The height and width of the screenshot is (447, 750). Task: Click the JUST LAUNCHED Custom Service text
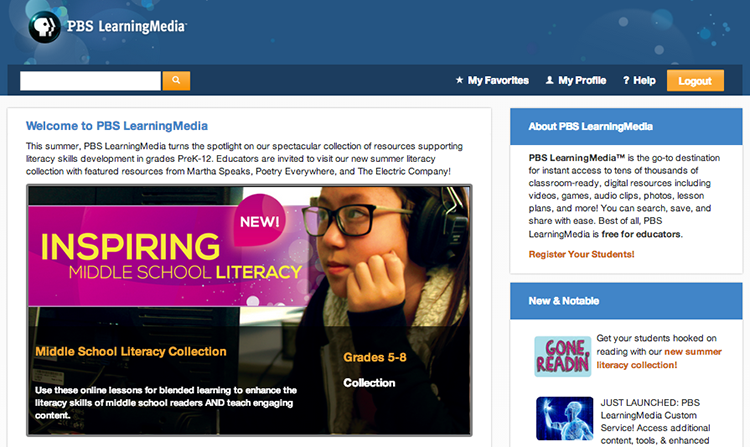[x=655, y=422]
